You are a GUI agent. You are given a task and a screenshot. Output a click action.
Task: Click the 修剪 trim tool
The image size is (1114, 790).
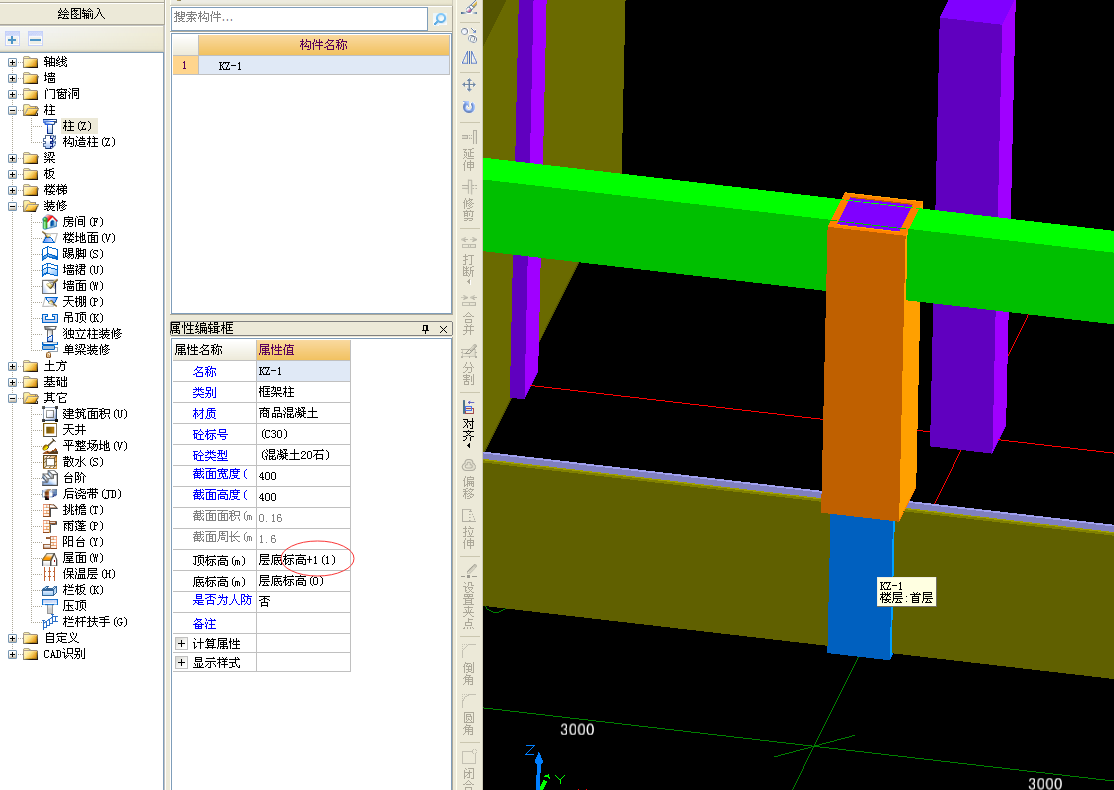[469, 202]
